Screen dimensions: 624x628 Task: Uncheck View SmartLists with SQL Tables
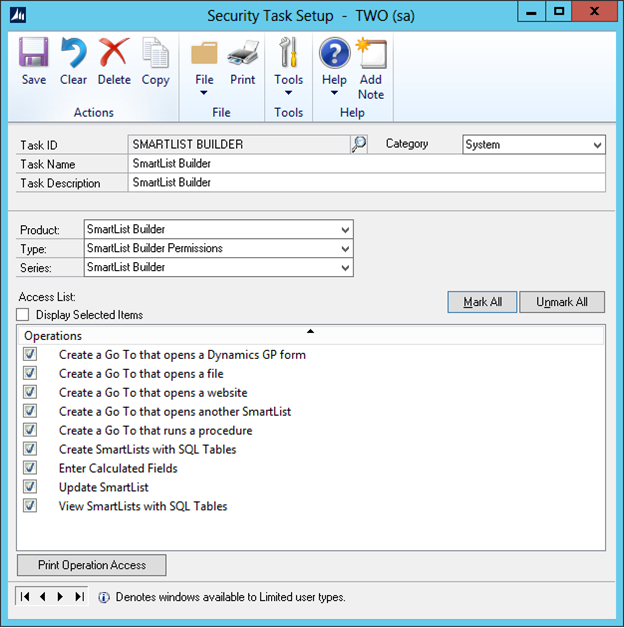click(x=30, y=505)
